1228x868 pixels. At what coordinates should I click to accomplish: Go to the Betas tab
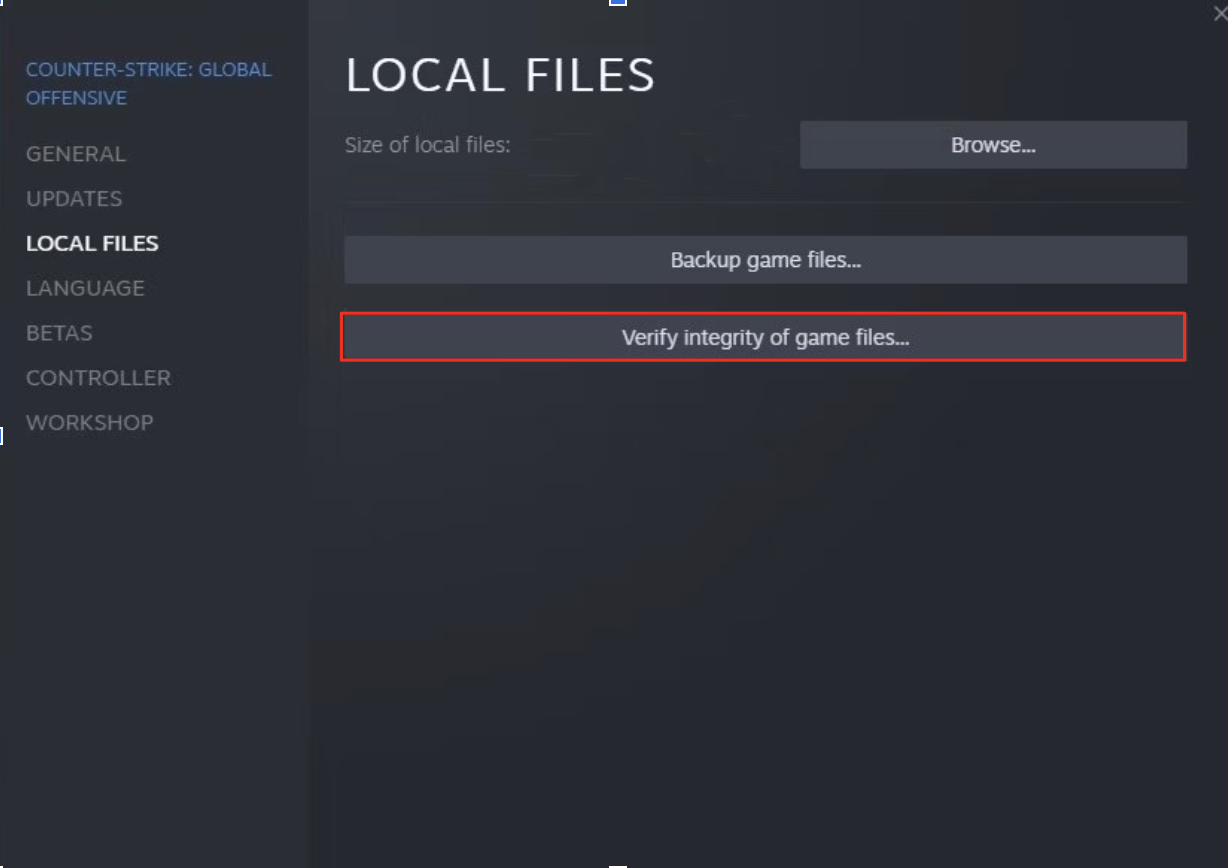pyautogui.click(x=59, y=333)
